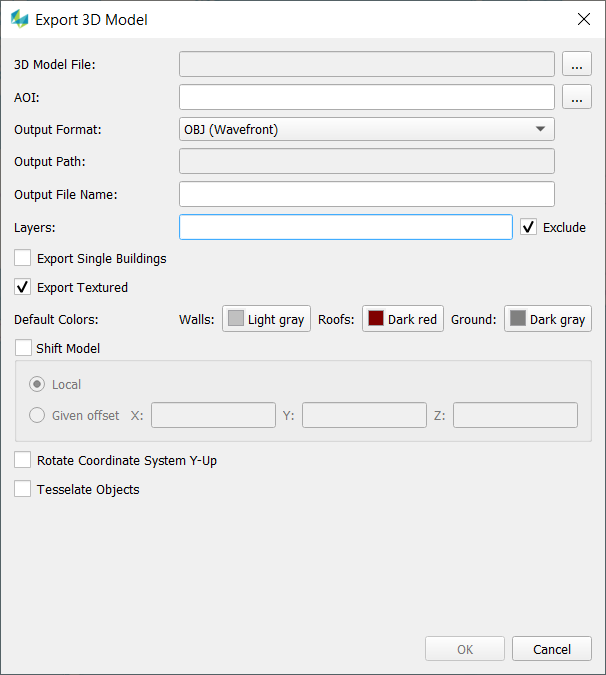
Task: Change the Roofs Dark red color
Action: coord(403,319)
